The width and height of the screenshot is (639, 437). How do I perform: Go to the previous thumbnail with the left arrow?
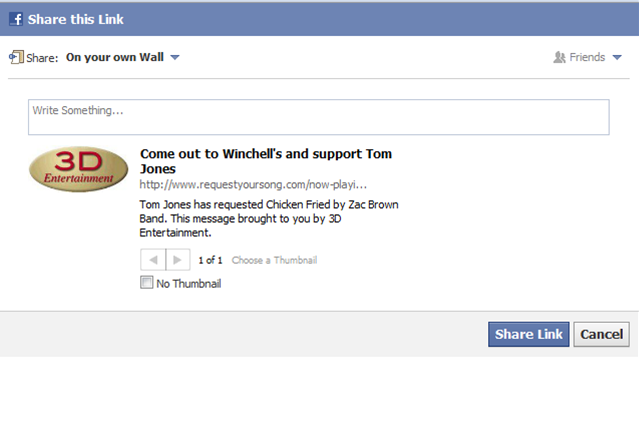coord(153,260)
